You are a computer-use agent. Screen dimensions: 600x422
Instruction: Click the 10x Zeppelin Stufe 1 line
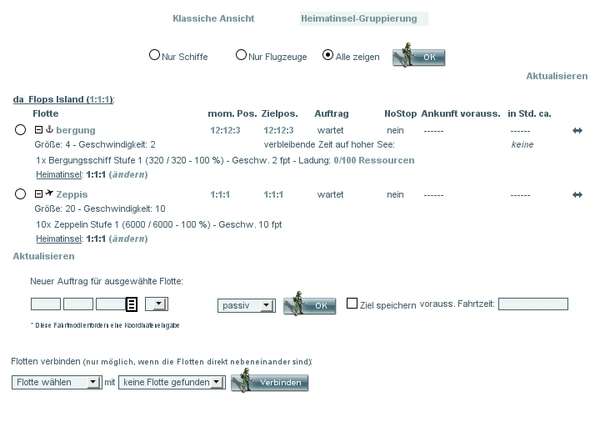[159, 225]
